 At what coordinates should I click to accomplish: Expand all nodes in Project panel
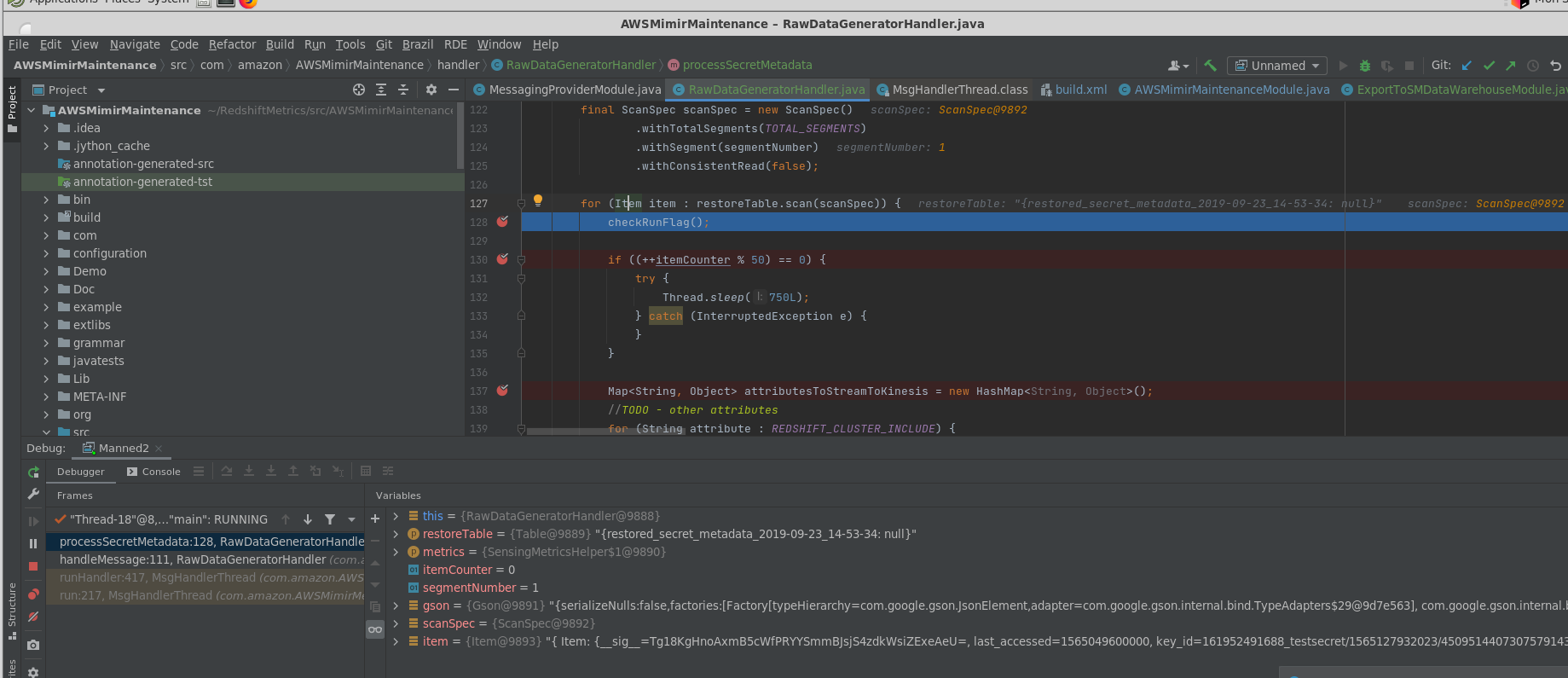coord(381,90)
